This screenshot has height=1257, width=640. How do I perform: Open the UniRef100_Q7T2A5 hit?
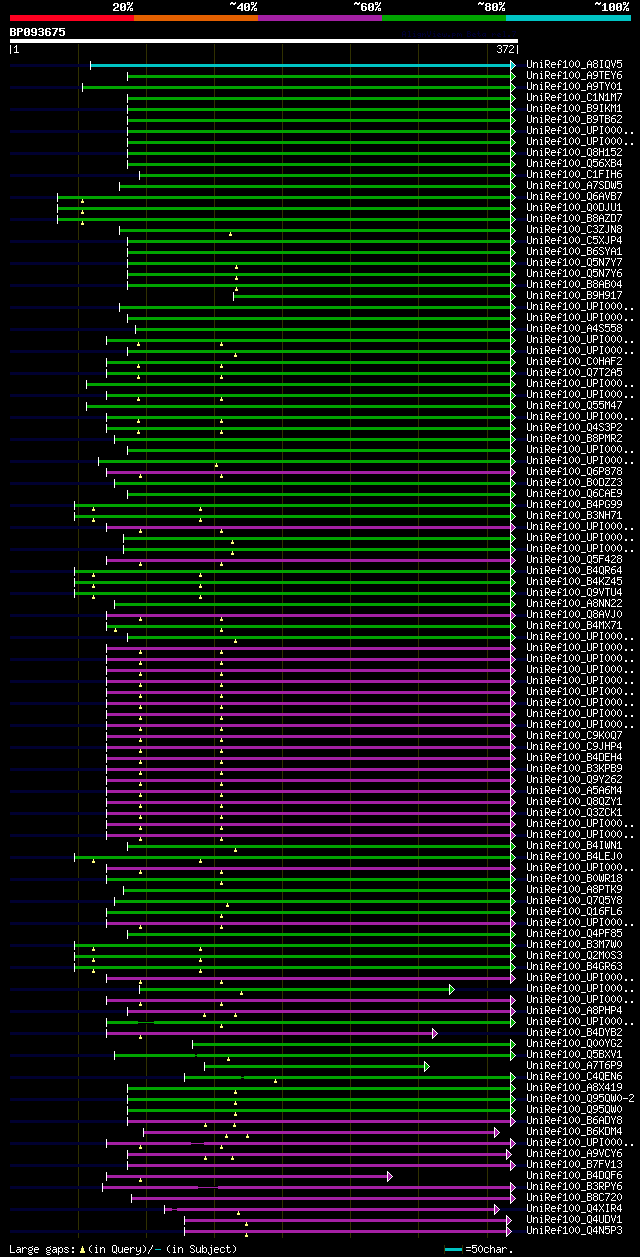tap(574, 372)
